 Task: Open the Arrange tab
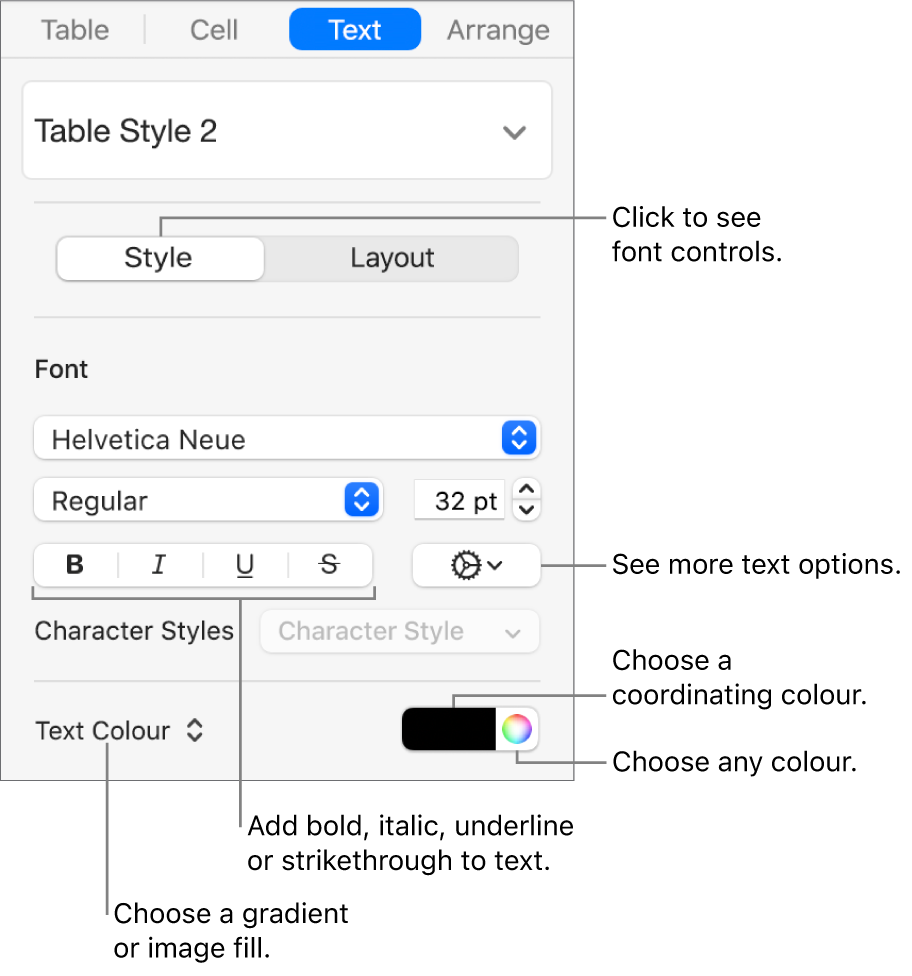click(498, 30)
